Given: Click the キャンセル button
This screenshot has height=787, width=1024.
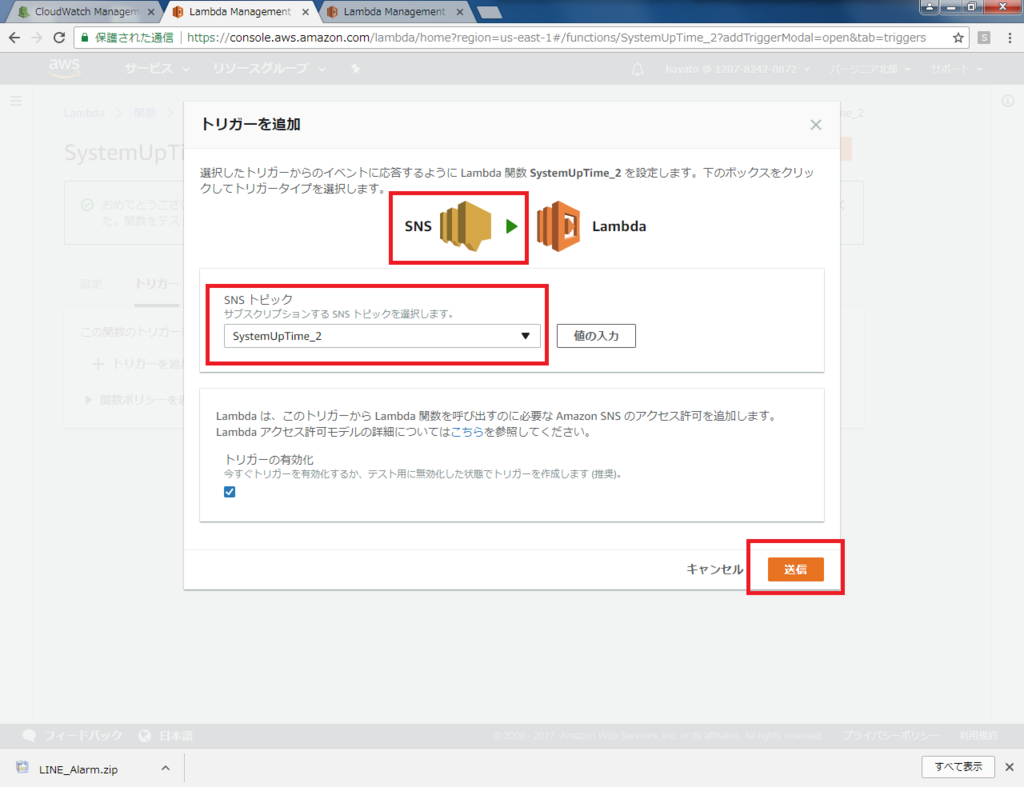Looking at the screenshot, I should click(x=714, y=569).
